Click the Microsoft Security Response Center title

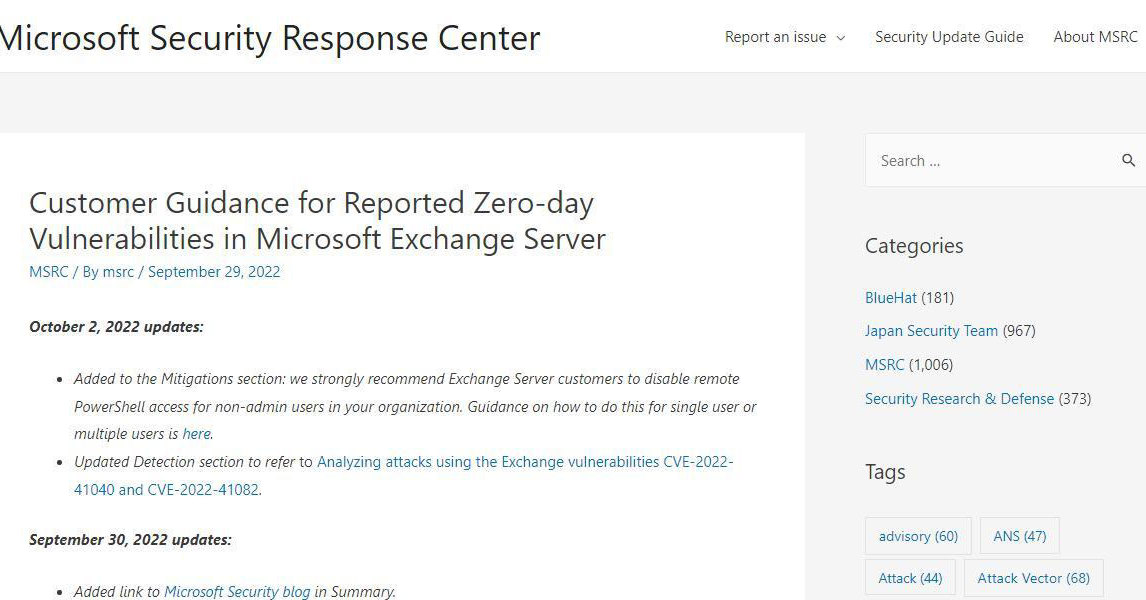pyautogui.click(x=270, y=38)
